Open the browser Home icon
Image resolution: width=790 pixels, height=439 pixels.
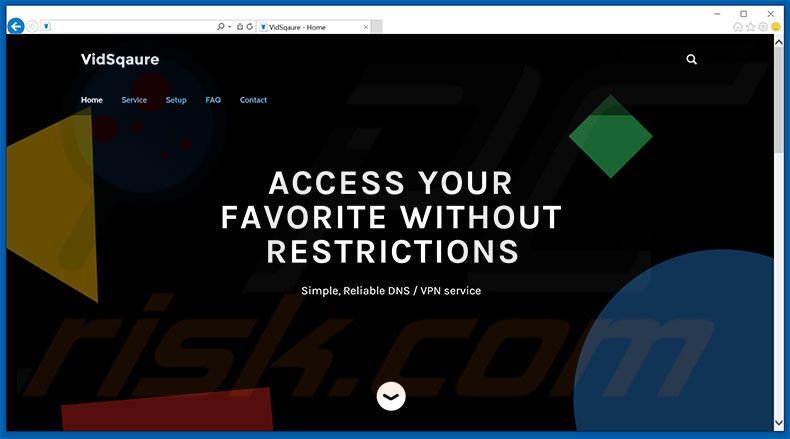coord(738,27)
